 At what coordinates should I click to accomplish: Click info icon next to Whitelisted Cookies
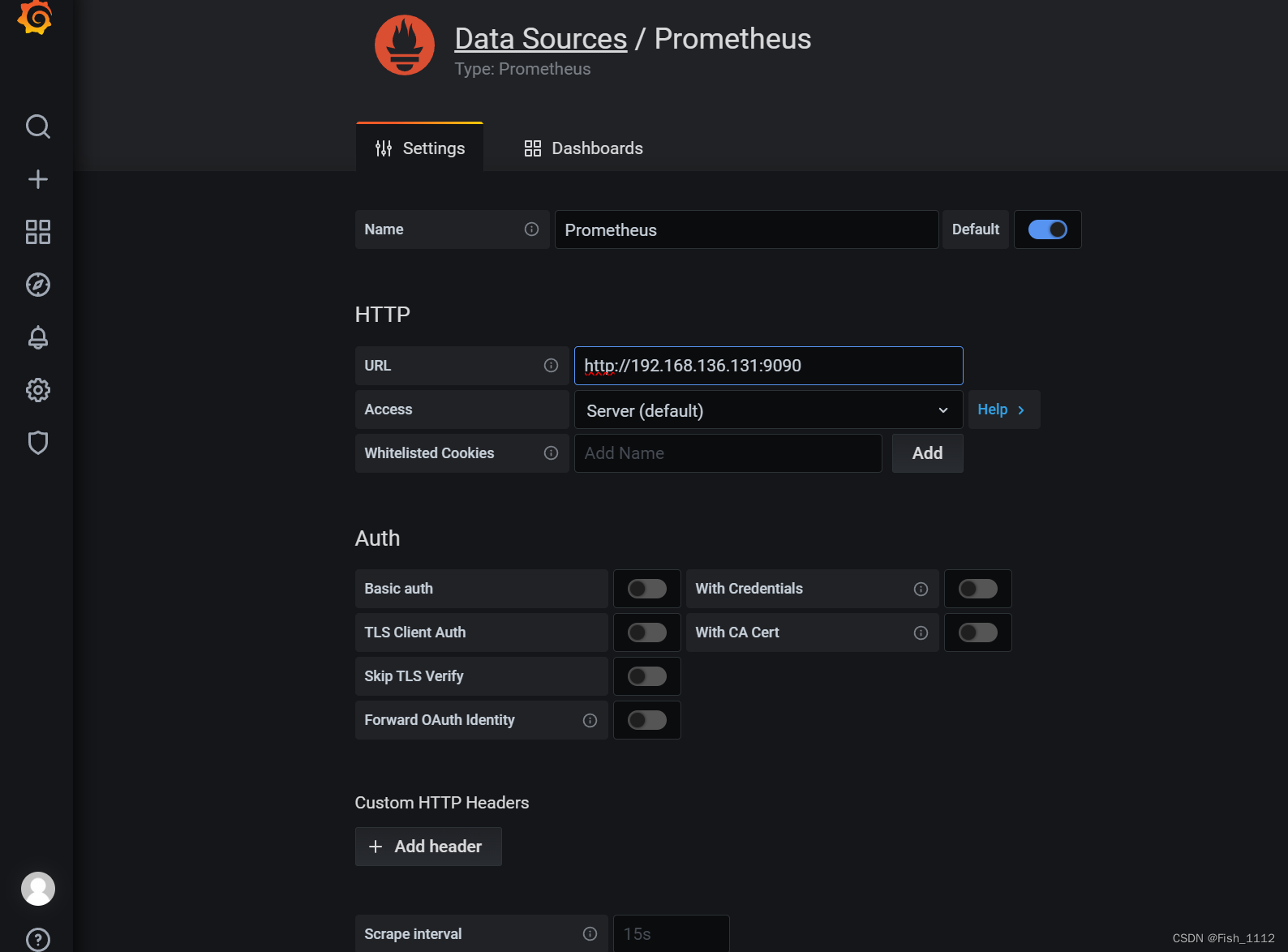(551, 453)
